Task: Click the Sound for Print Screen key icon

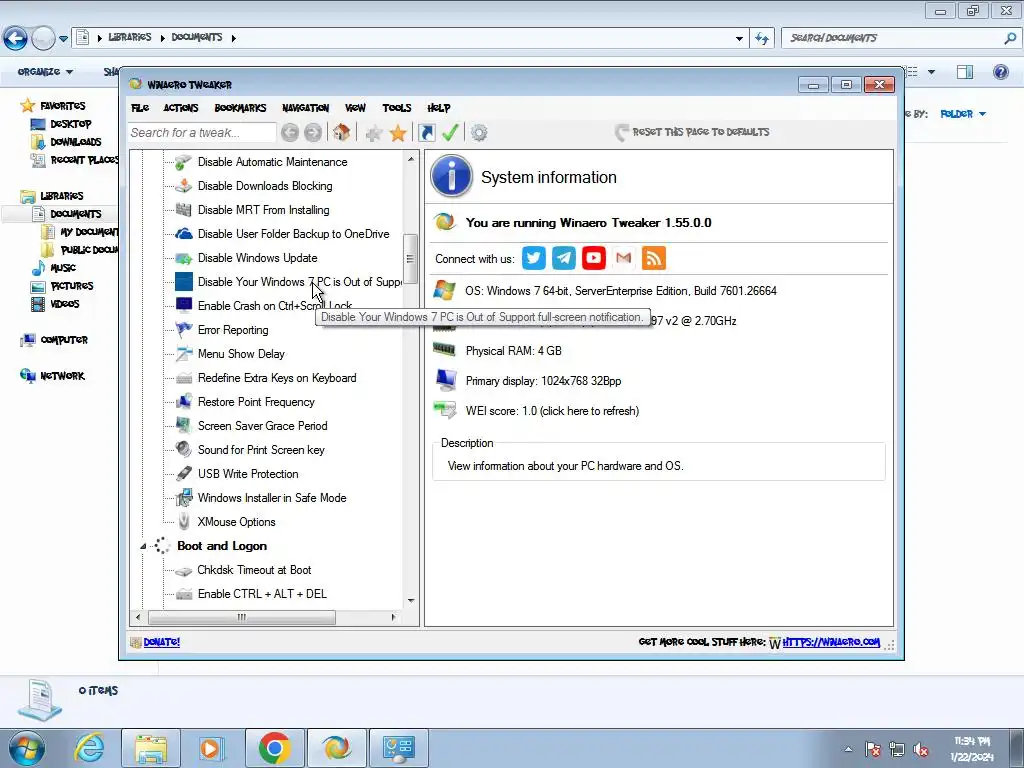Action: [184, 449]
